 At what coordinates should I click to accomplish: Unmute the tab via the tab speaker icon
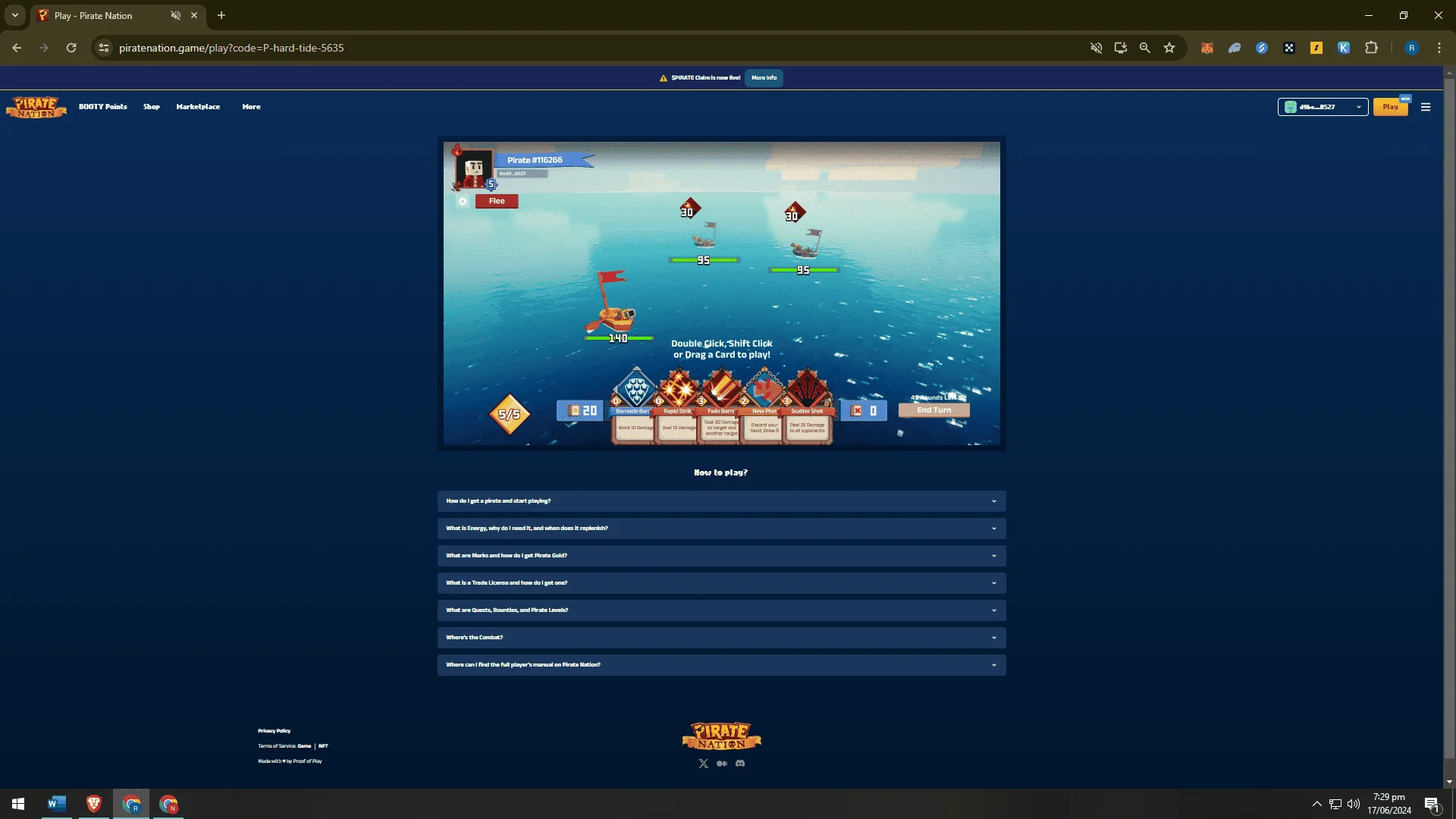tap(176, 15)
